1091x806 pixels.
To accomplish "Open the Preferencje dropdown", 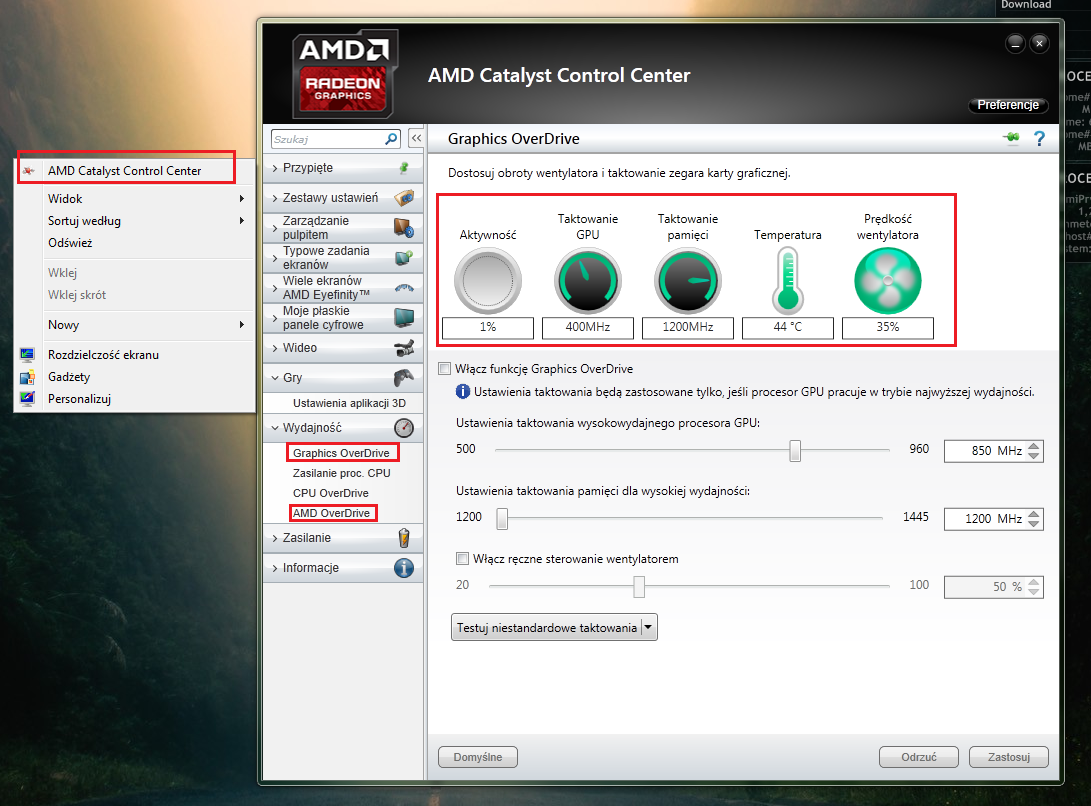I will coord(1008,105).
